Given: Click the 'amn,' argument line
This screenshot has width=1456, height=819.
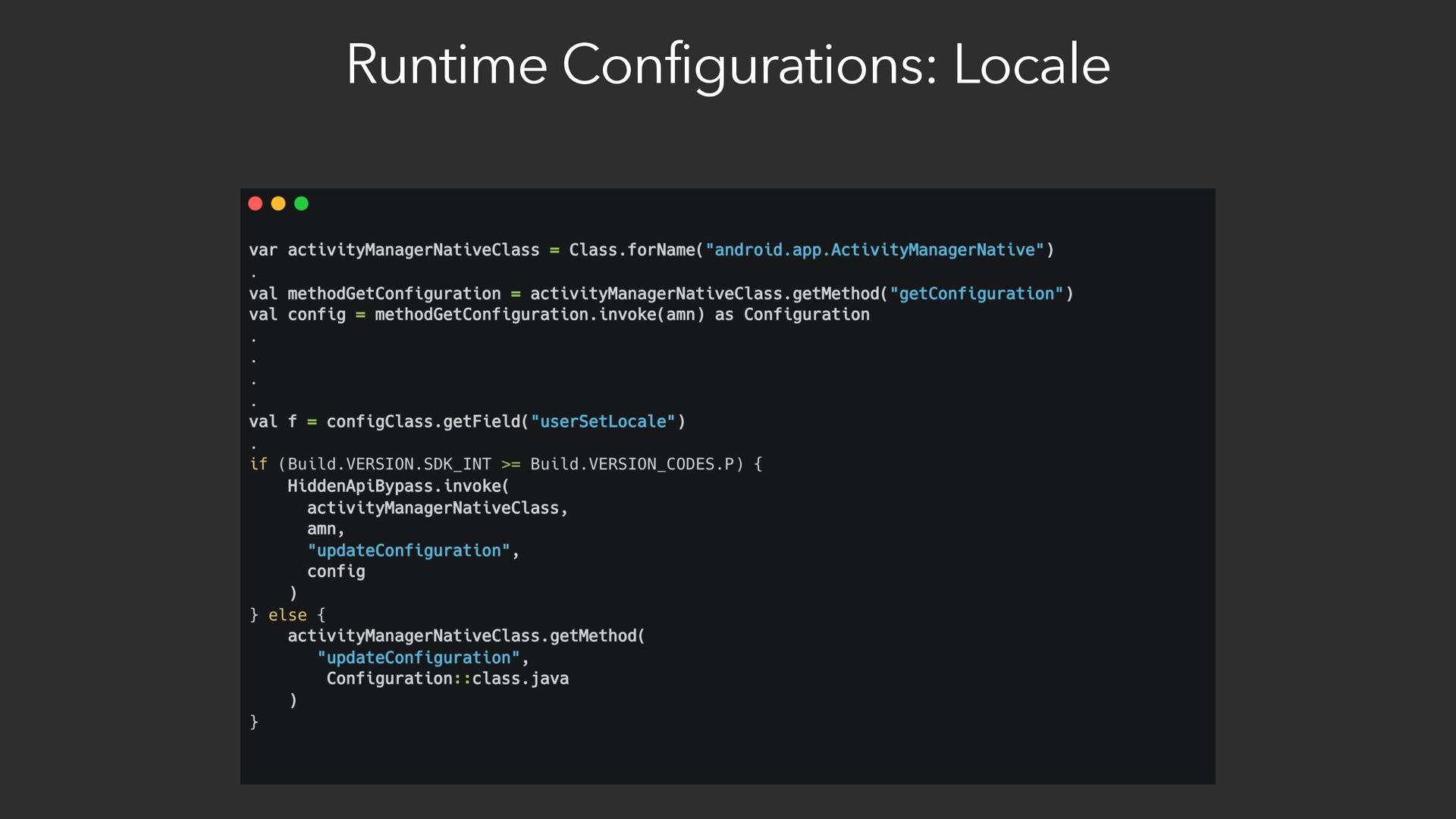Looking at the screenshot, I should 325,529.
